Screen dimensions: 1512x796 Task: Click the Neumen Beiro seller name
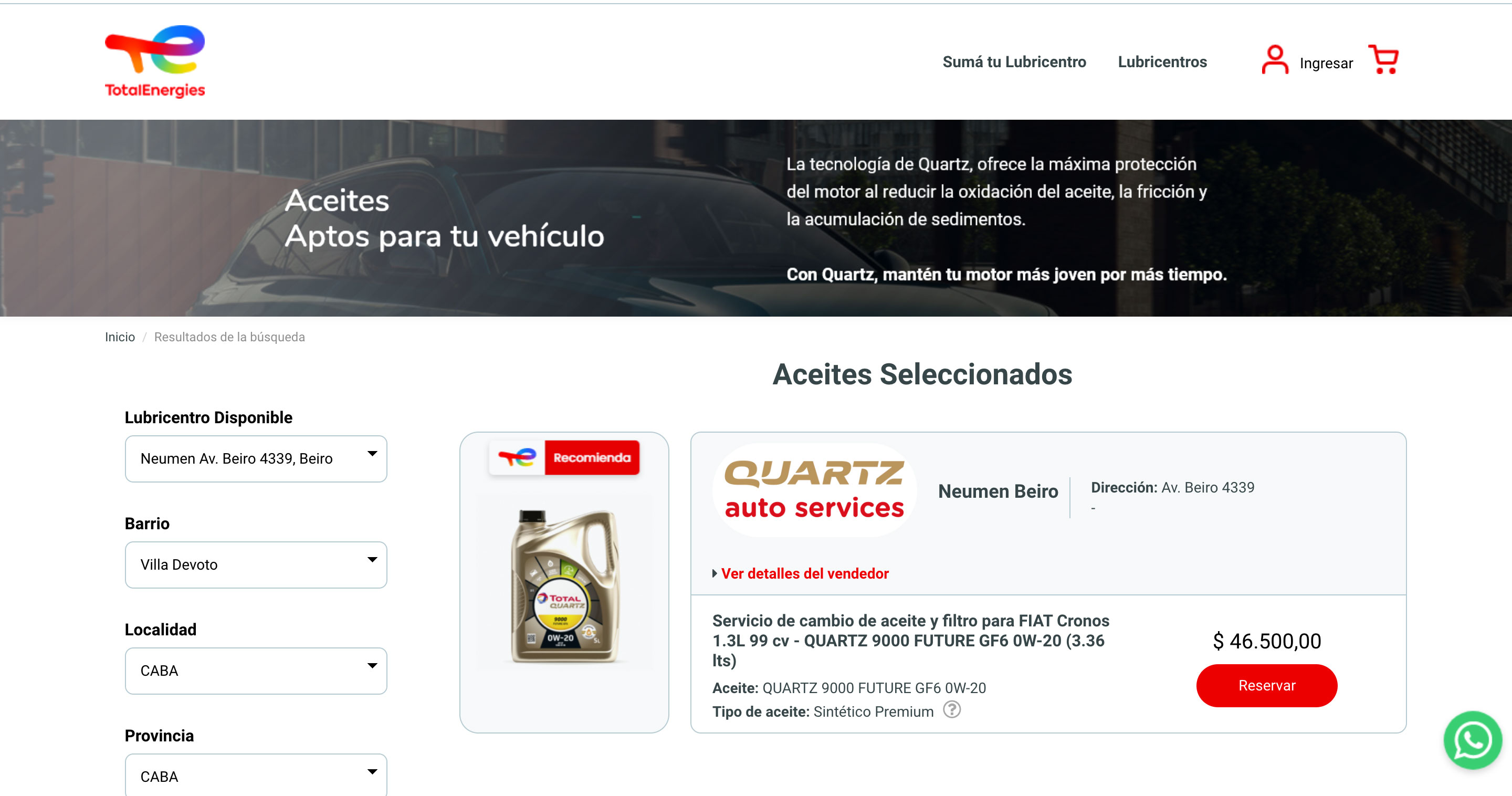998,491
